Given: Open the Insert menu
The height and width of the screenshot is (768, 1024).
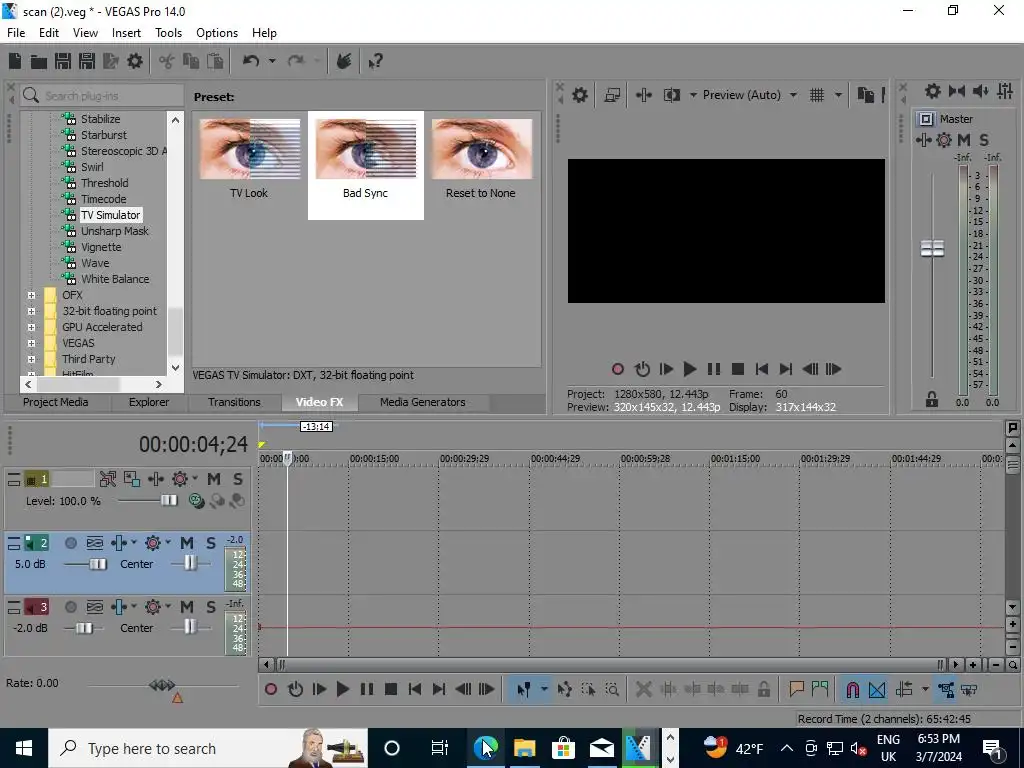Looking at the screenshot, I should click(126, 33).
